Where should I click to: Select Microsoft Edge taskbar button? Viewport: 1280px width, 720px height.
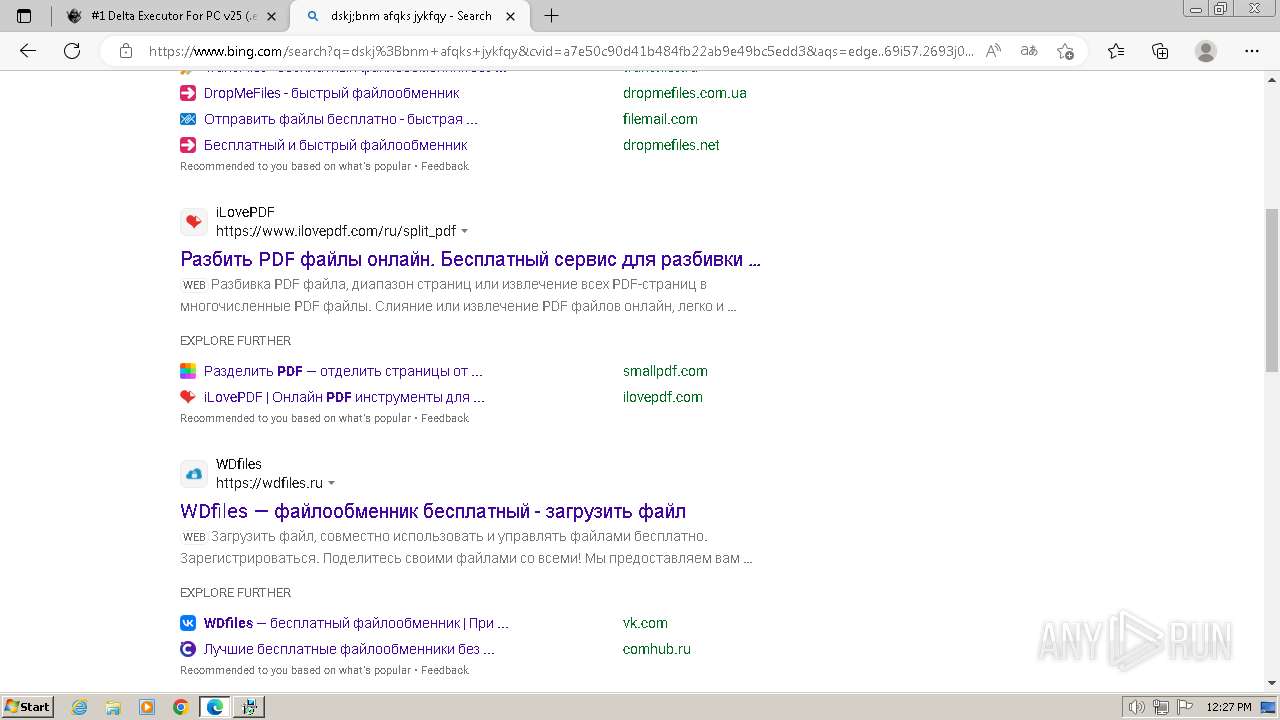click(215, 707)
